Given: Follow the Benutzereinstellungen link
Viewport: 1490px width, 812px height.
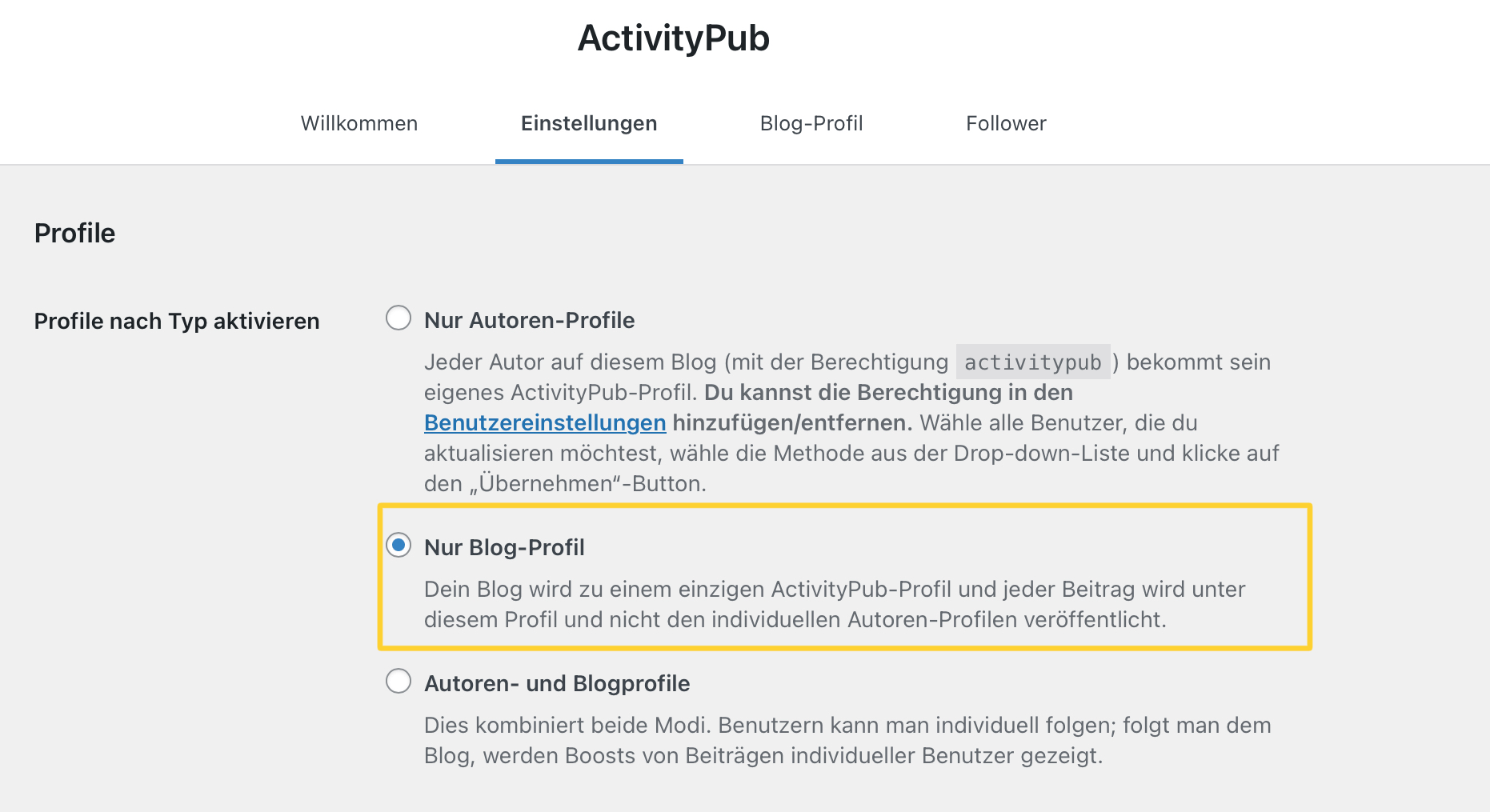Looking at the screenshot, I should click(545, 422).
